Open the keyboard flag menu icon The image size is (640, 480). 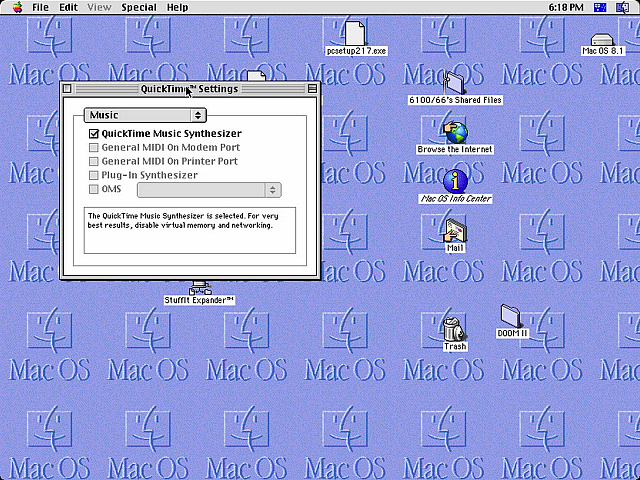pyautogui.click(x=600, y=7)
